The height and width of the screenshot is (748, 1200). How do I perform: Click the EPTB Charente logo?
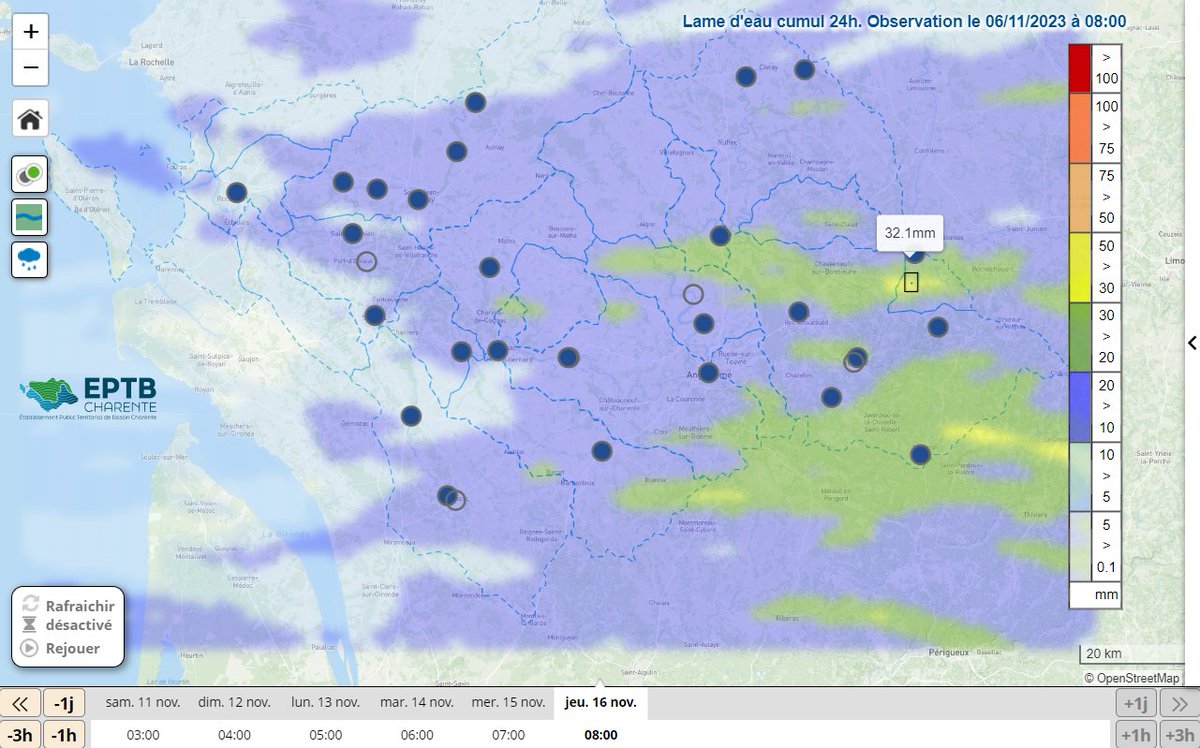click(x=87, y=398)
